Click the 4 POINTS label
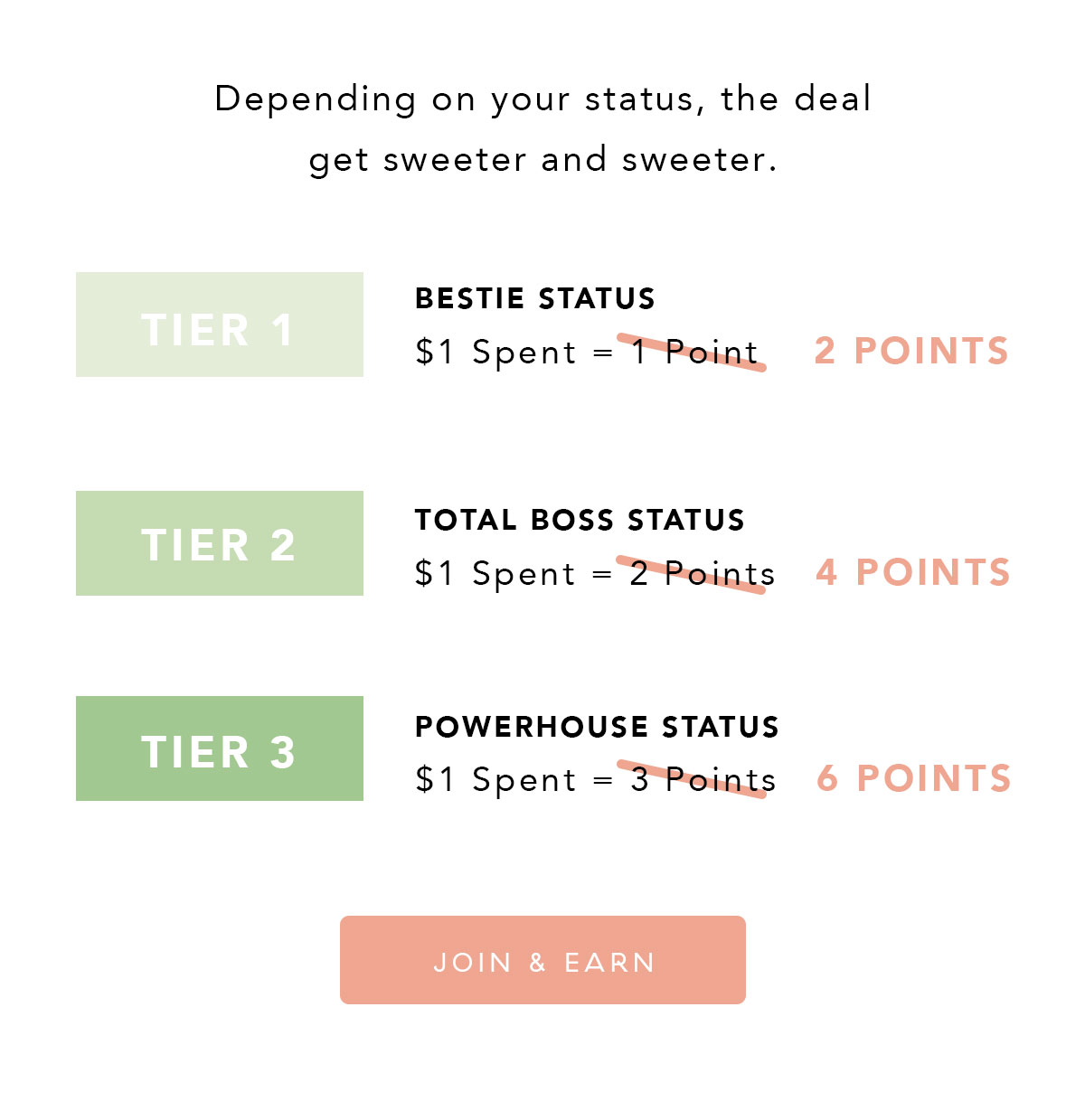Viewport: 1085px width, 1120px height. point(913,572)
